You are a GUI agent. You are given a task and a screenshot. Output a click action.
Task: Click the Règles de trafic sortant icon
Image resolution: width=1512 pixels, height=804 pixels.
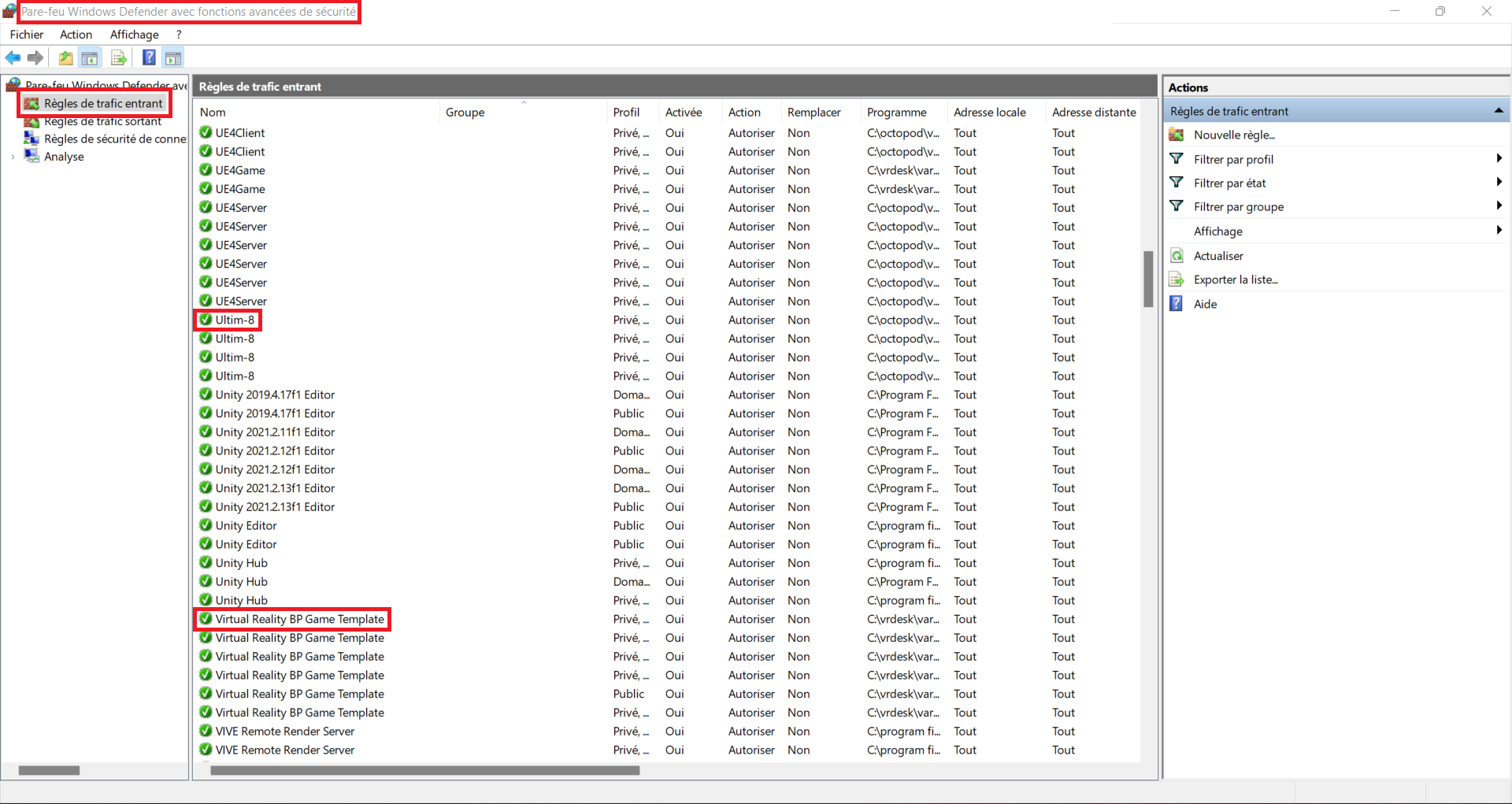coord(31,121)
